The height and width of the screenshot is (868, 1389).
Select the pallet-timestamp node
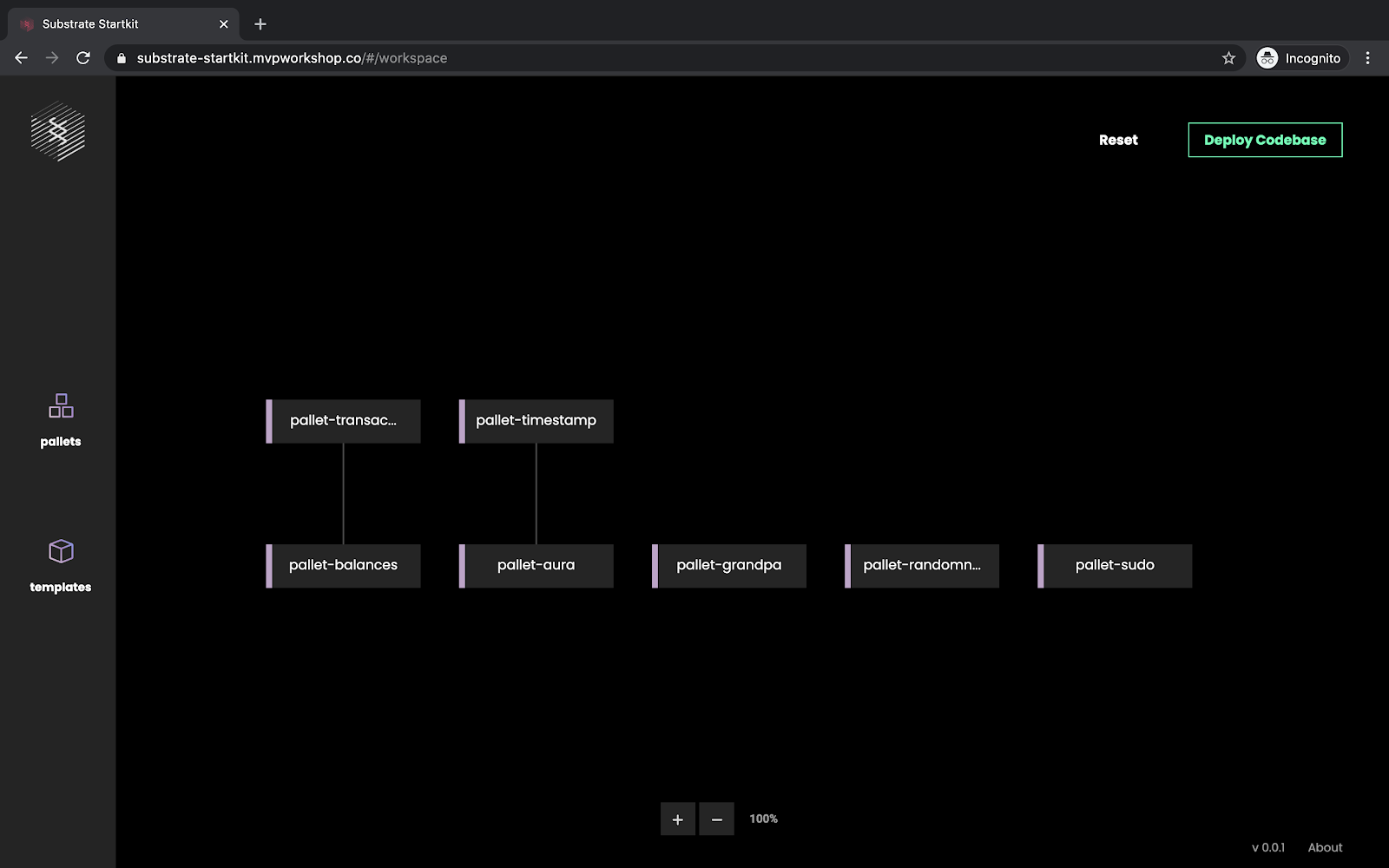coord(537,421)
